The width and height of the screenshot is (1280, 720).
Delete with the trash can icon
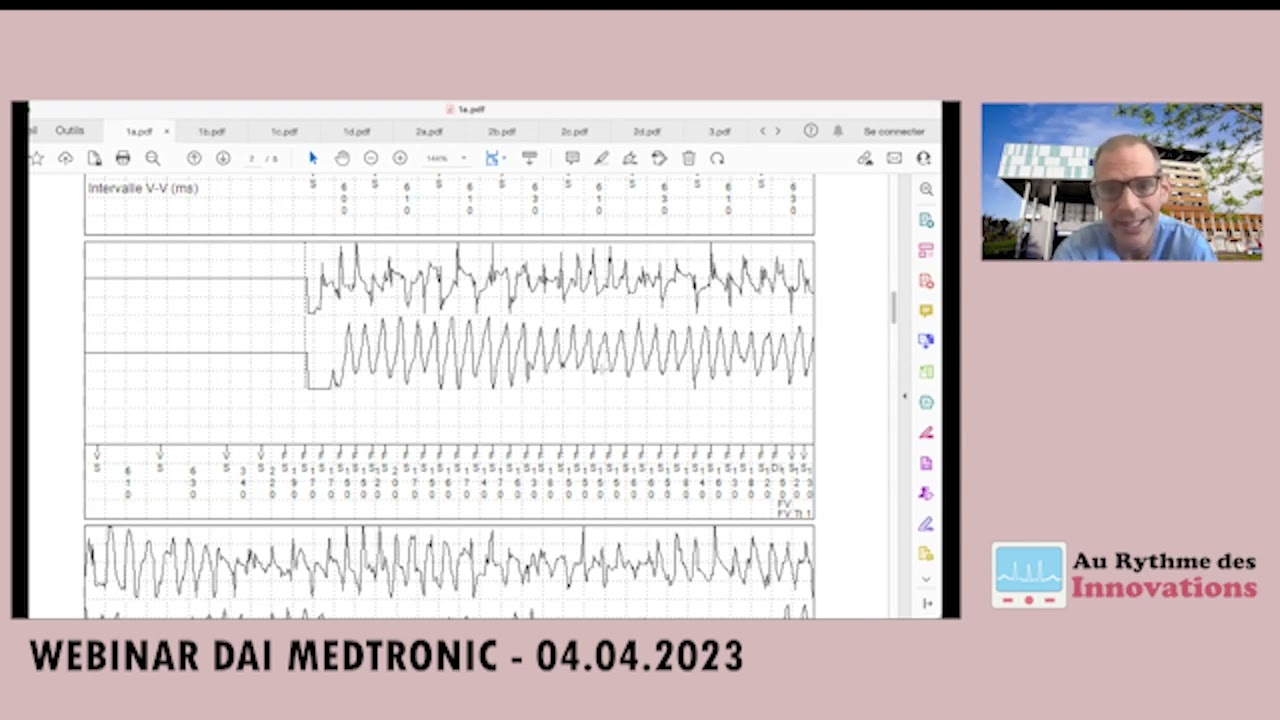688,158
